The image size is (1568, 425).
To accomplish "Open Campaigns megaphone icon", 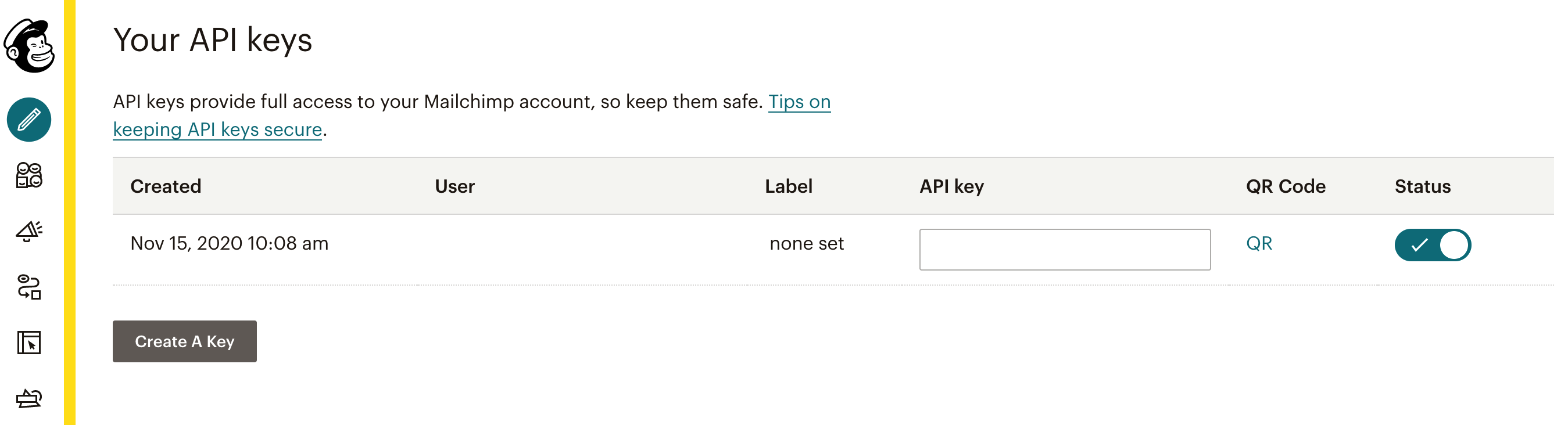I will (x=29, y=231).
